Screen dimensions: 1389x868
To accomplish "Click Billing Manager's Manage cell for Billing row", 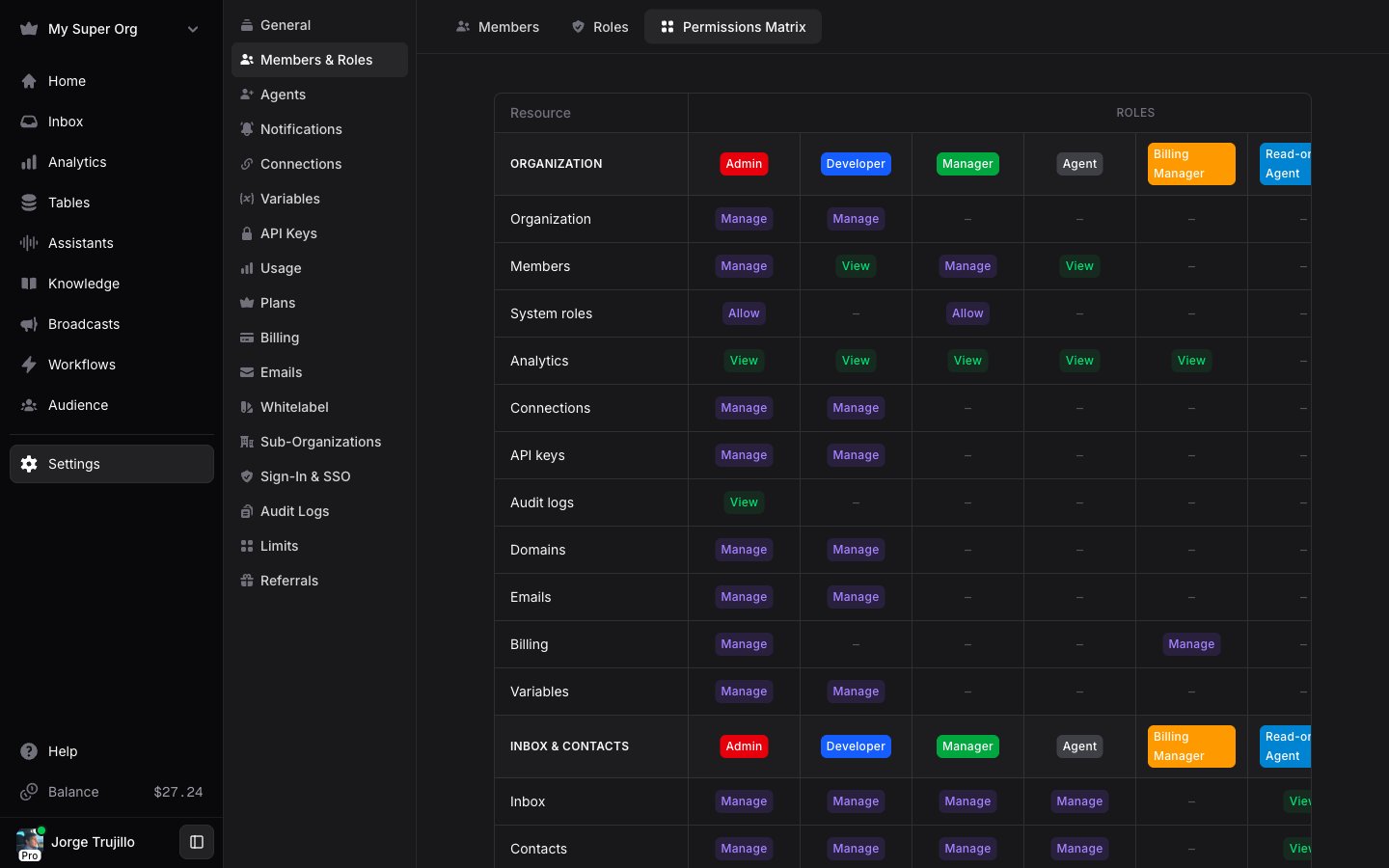I will click(1191, 644).
